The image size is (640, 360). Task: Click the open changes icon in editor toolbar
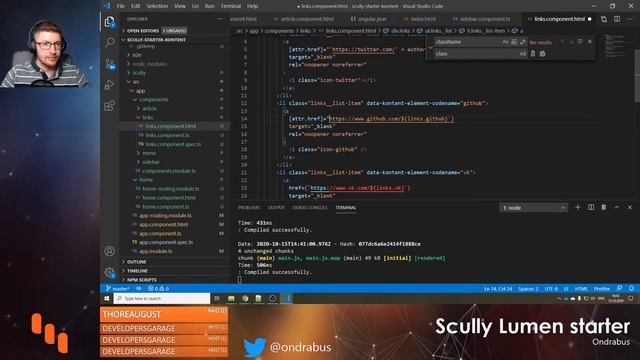(x=604, y=19)
